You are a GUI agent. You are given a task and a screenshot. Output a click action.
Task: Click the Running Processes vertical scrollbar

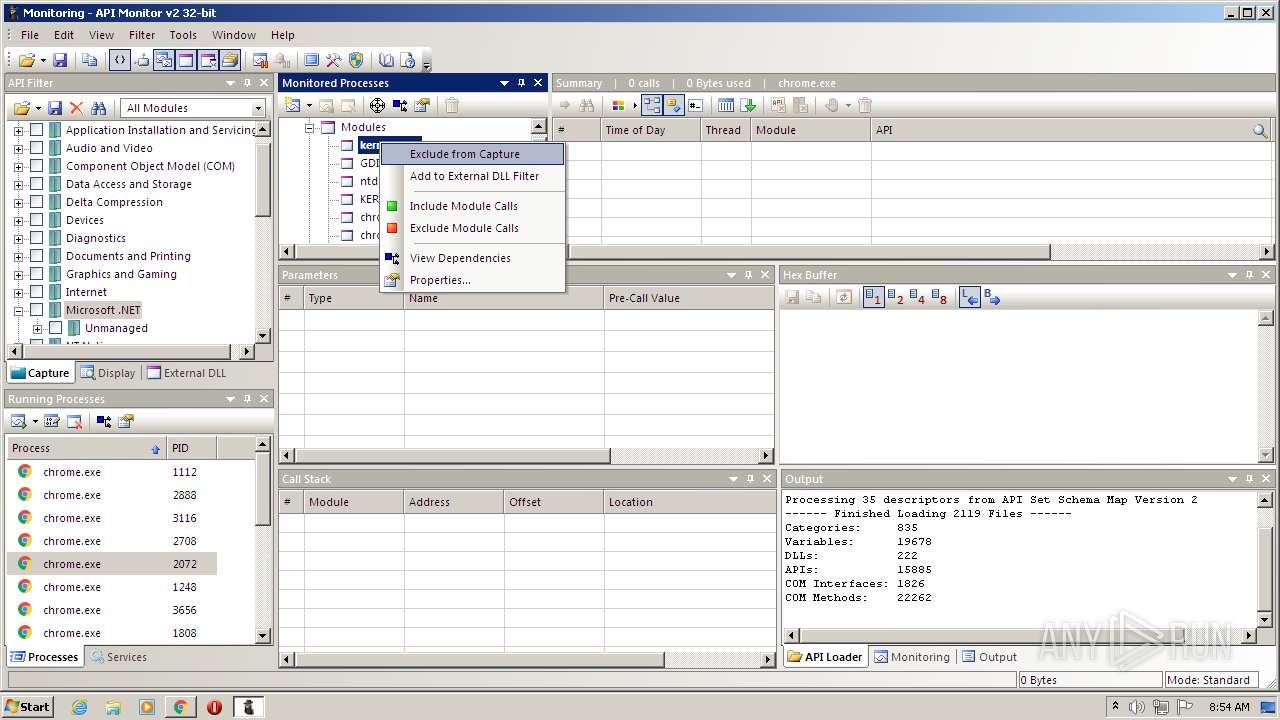264,538
